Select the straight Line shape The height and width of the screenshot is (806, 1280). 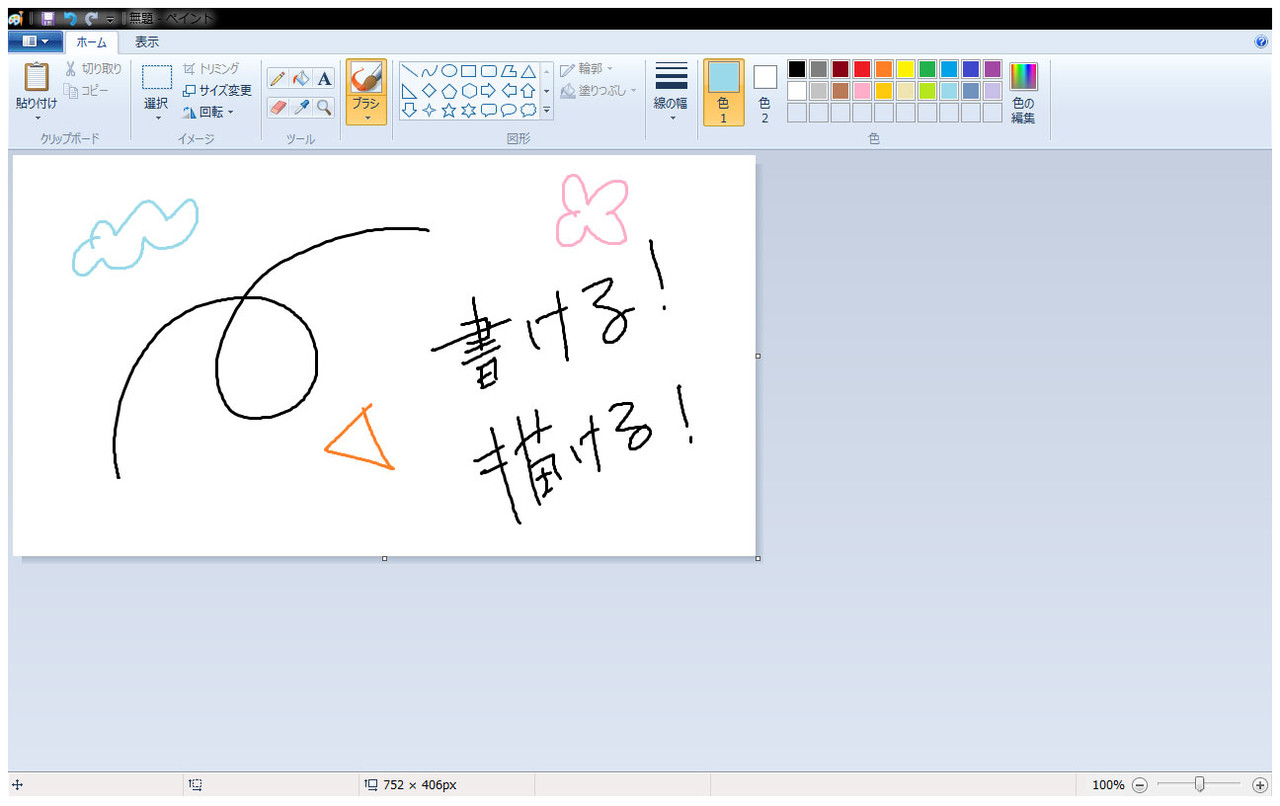409,71
